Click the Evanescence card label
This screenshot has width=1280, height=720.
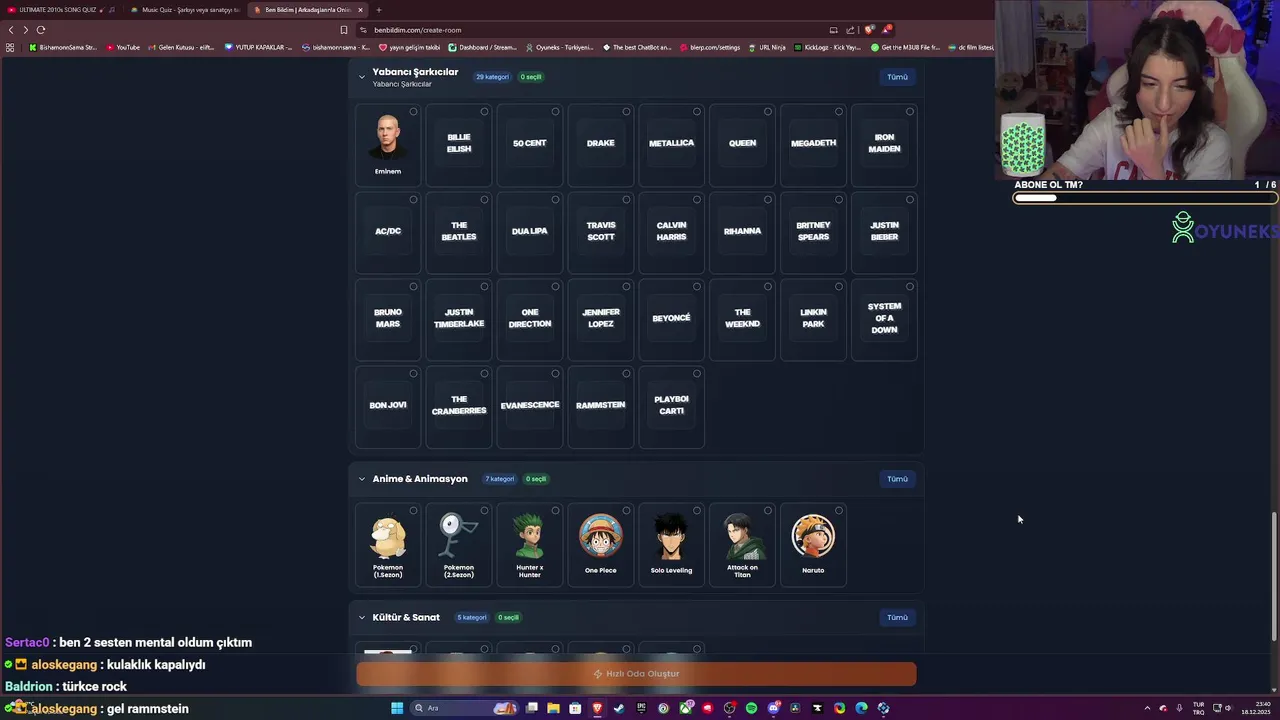pos(530,405)
